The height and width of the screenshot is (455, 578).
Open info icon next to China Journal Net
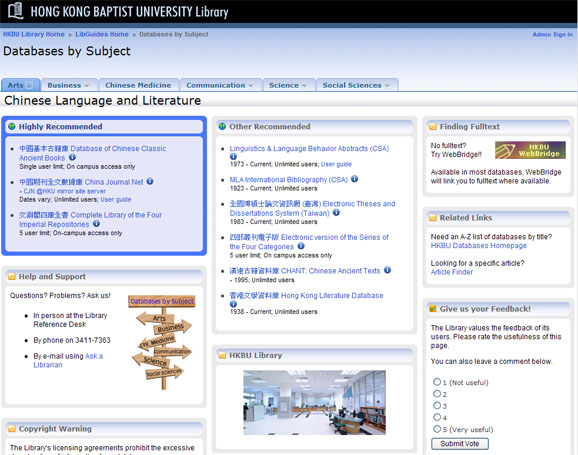click(150, 181)
